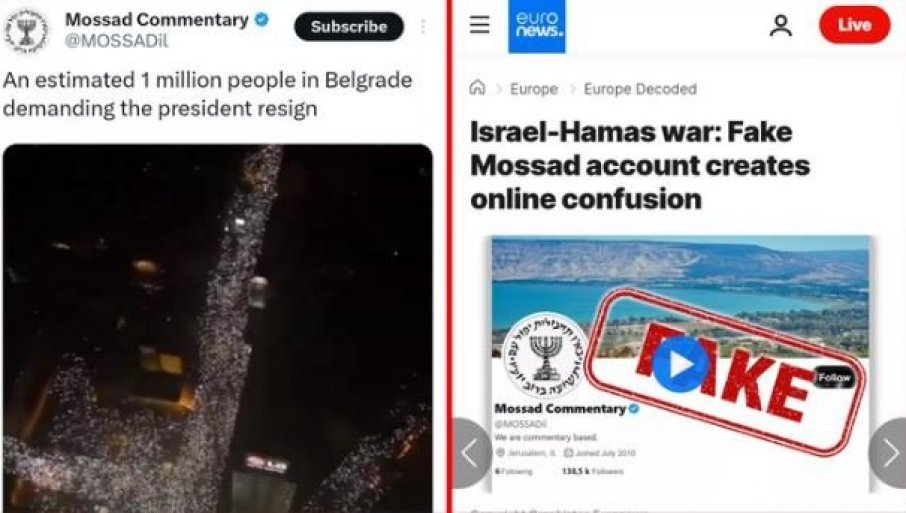This screenshot has height=513, width=906.
Task: Click the article headline about fake Mossad account
Action: click(x=640, y=165)
